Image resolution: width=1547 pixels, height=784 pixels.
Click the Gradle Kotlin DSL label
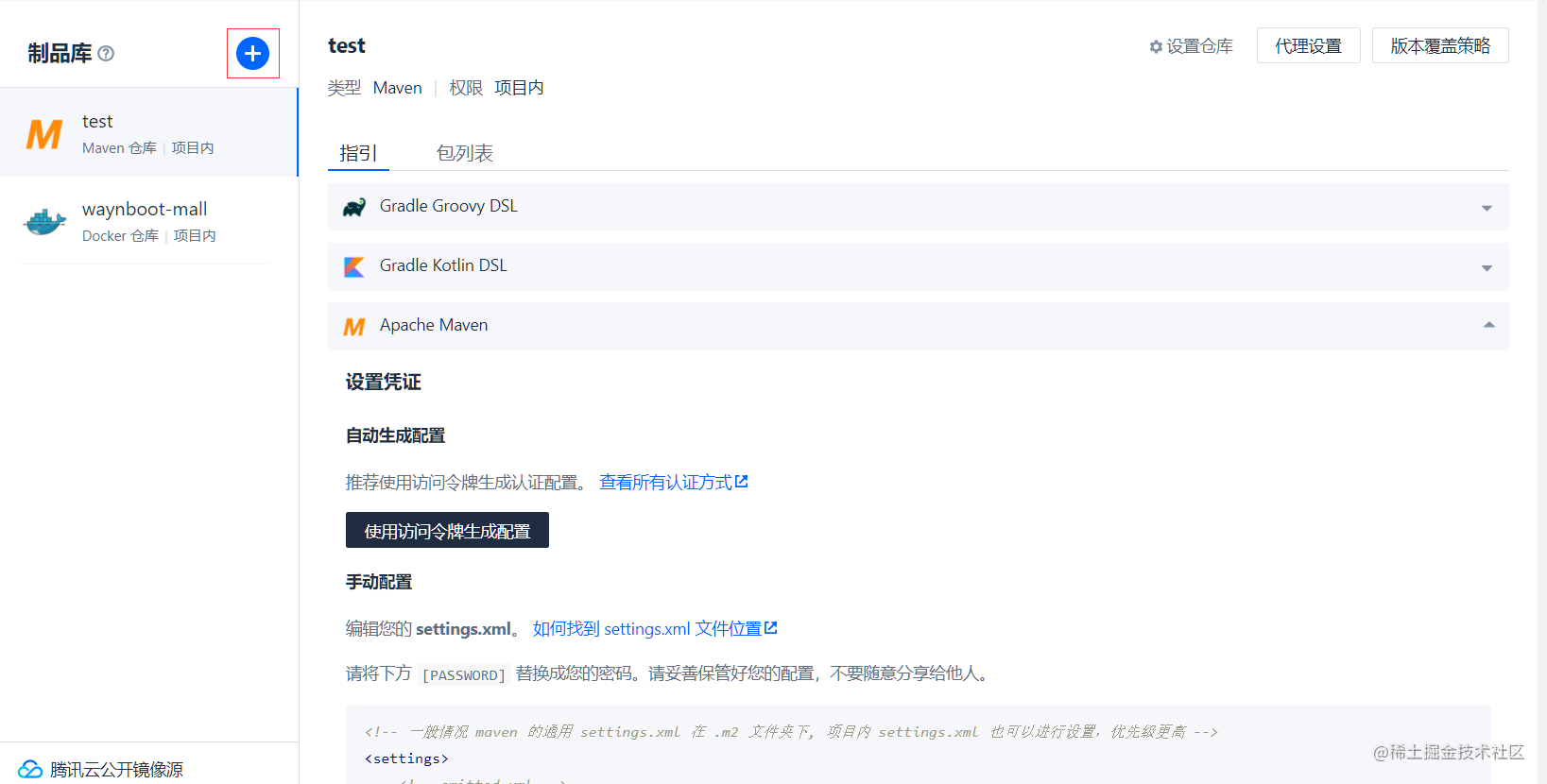click(x=443, y=265)
